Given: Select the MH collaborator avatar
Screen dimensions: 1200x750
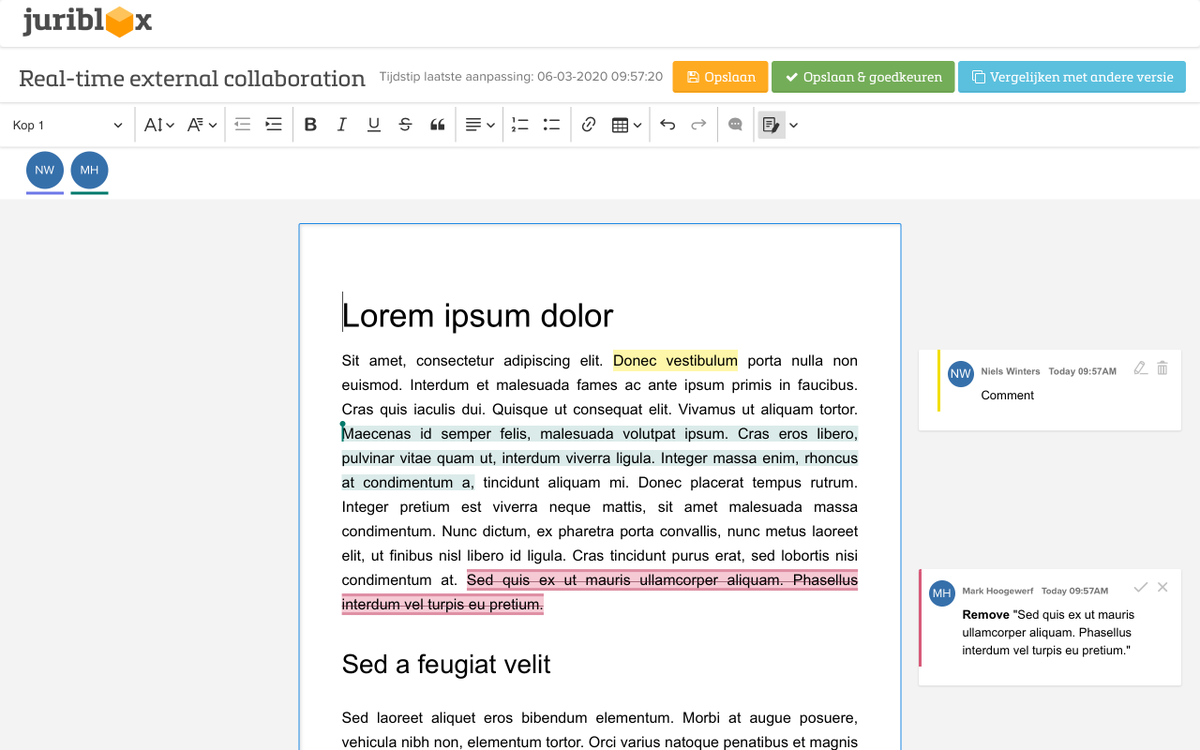Looking at the screenshot, I should [89, 170].
